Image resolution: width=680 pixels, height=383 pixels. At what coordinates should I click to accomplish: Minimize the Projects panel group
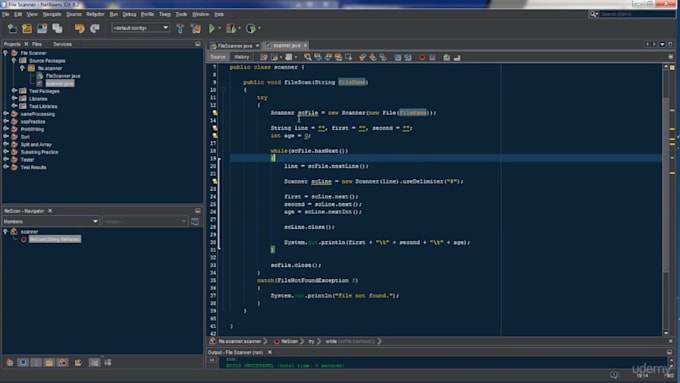198,44
